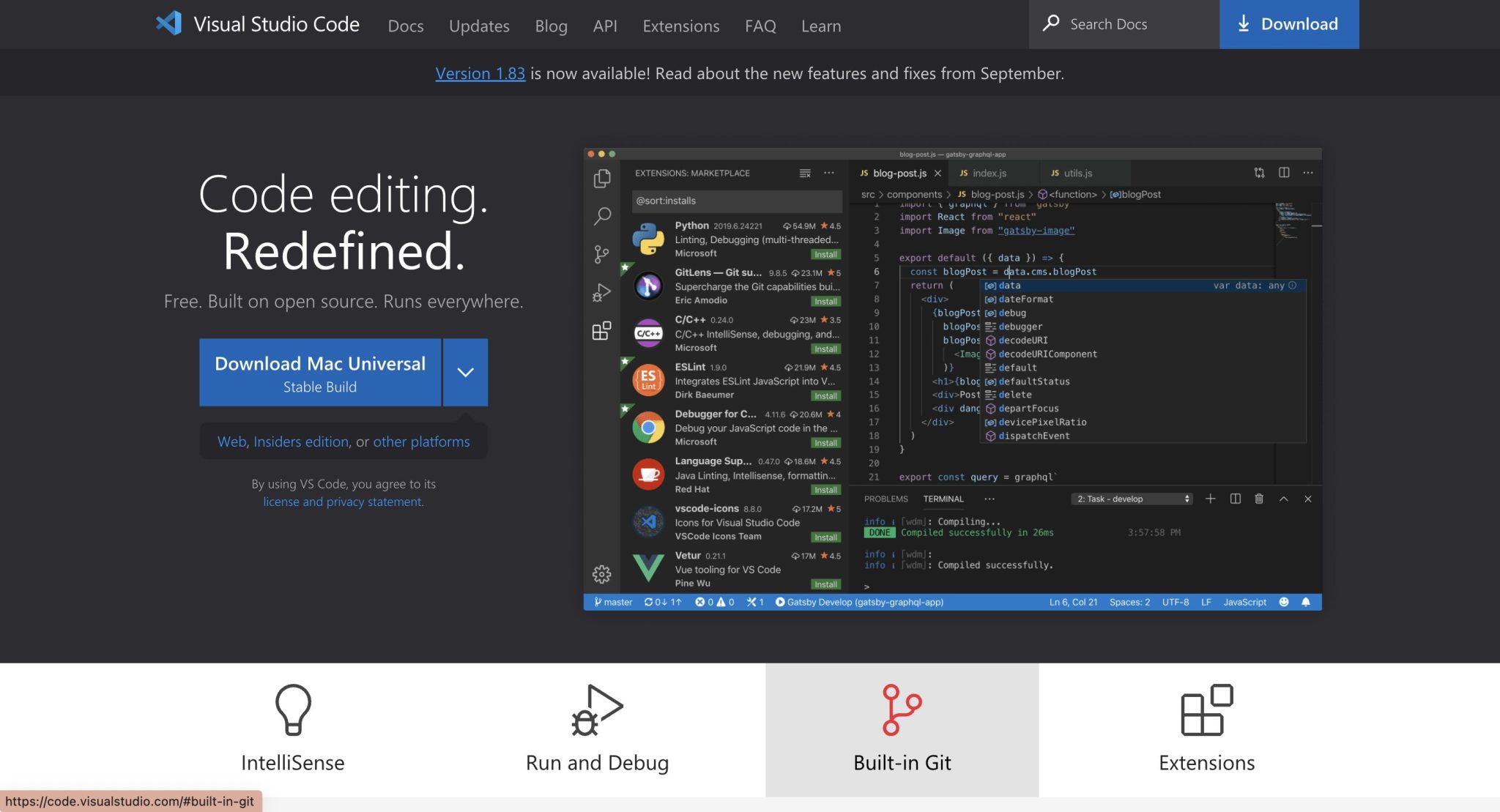
Task: Install the Python extension
Action: (825, 254)
